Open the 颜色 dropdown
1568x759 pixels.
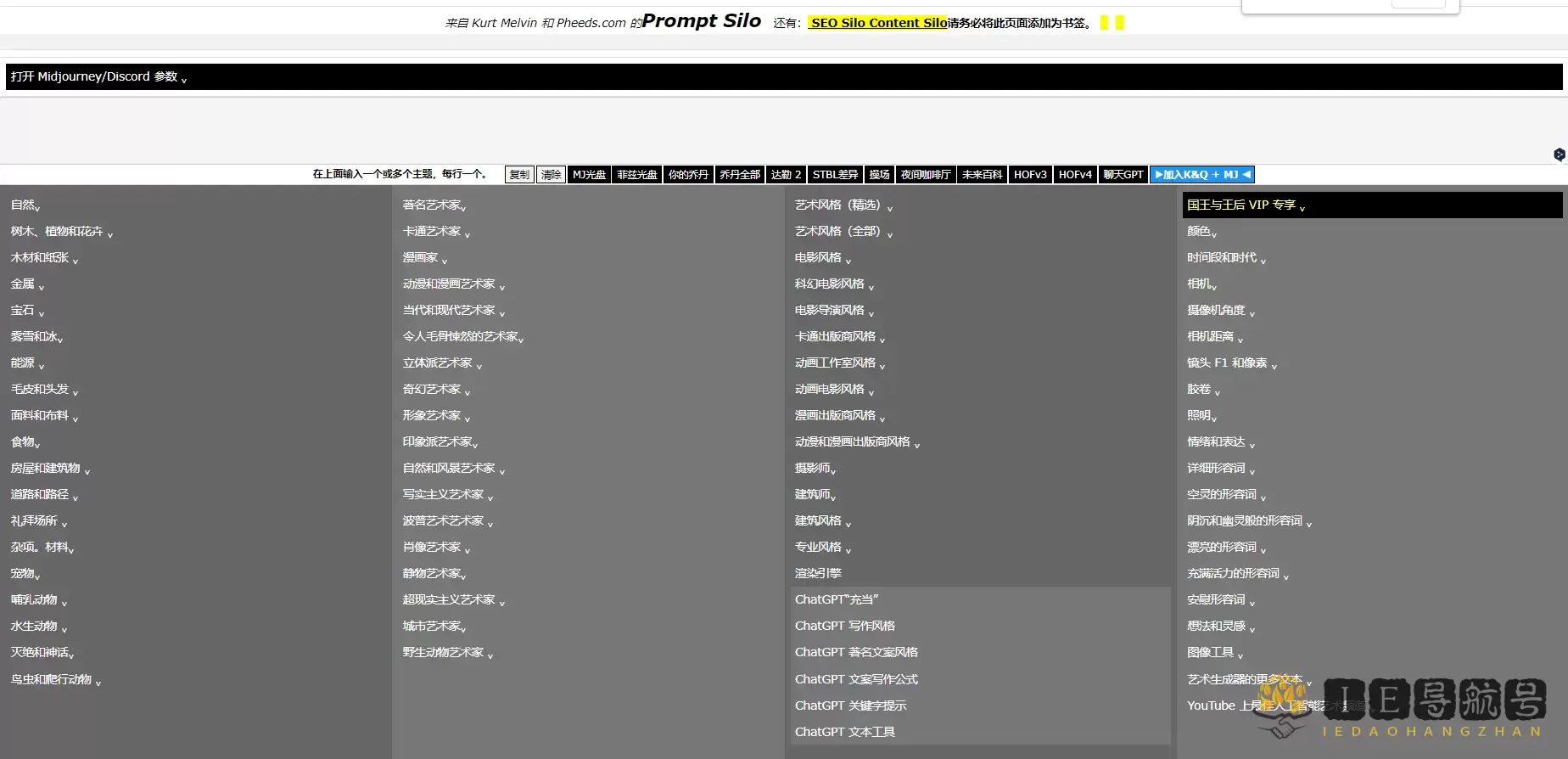click(x=1201, y=232)
